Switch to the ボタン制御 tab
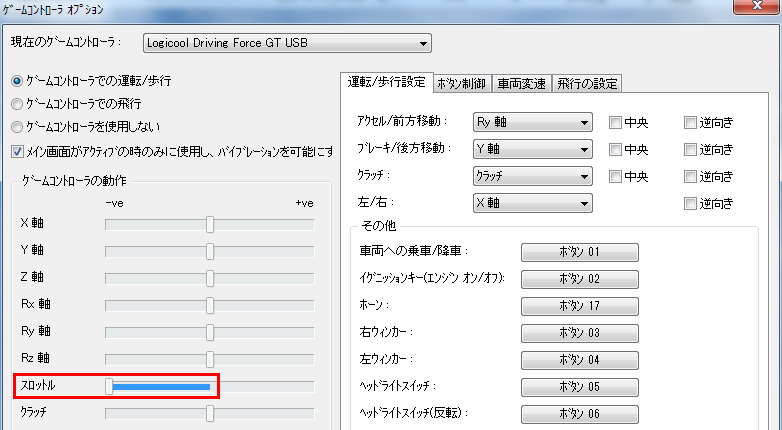Viewport: 782px width, 430px height. pyautogui.click(x=462, y=84)
